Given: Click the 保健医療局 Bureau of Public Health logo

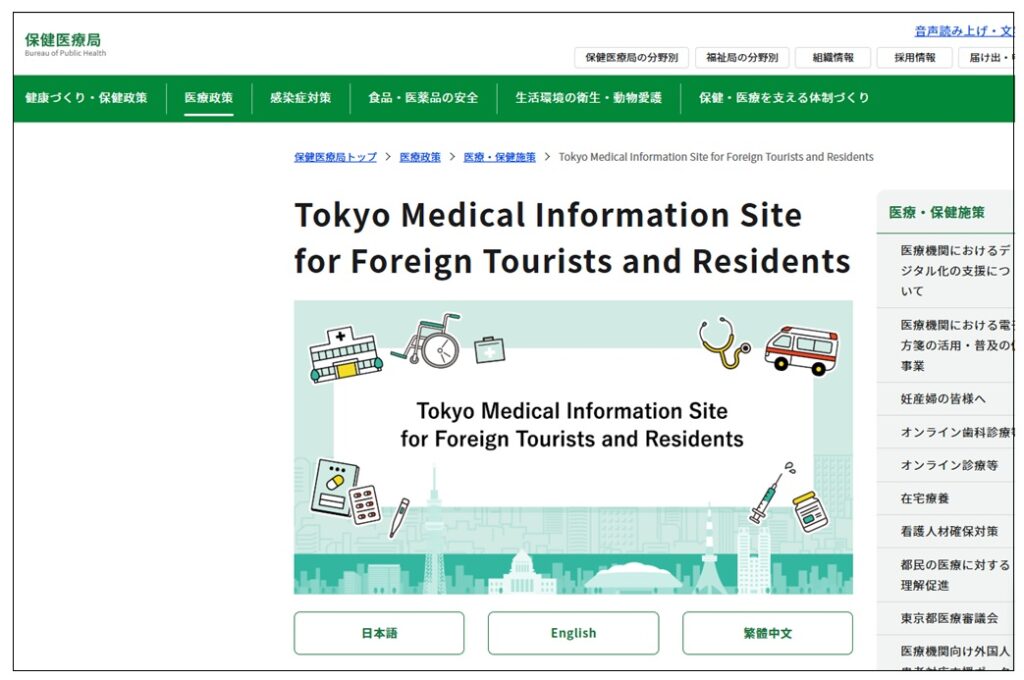Looking at the screenshot, I should (x=65, y=44).
